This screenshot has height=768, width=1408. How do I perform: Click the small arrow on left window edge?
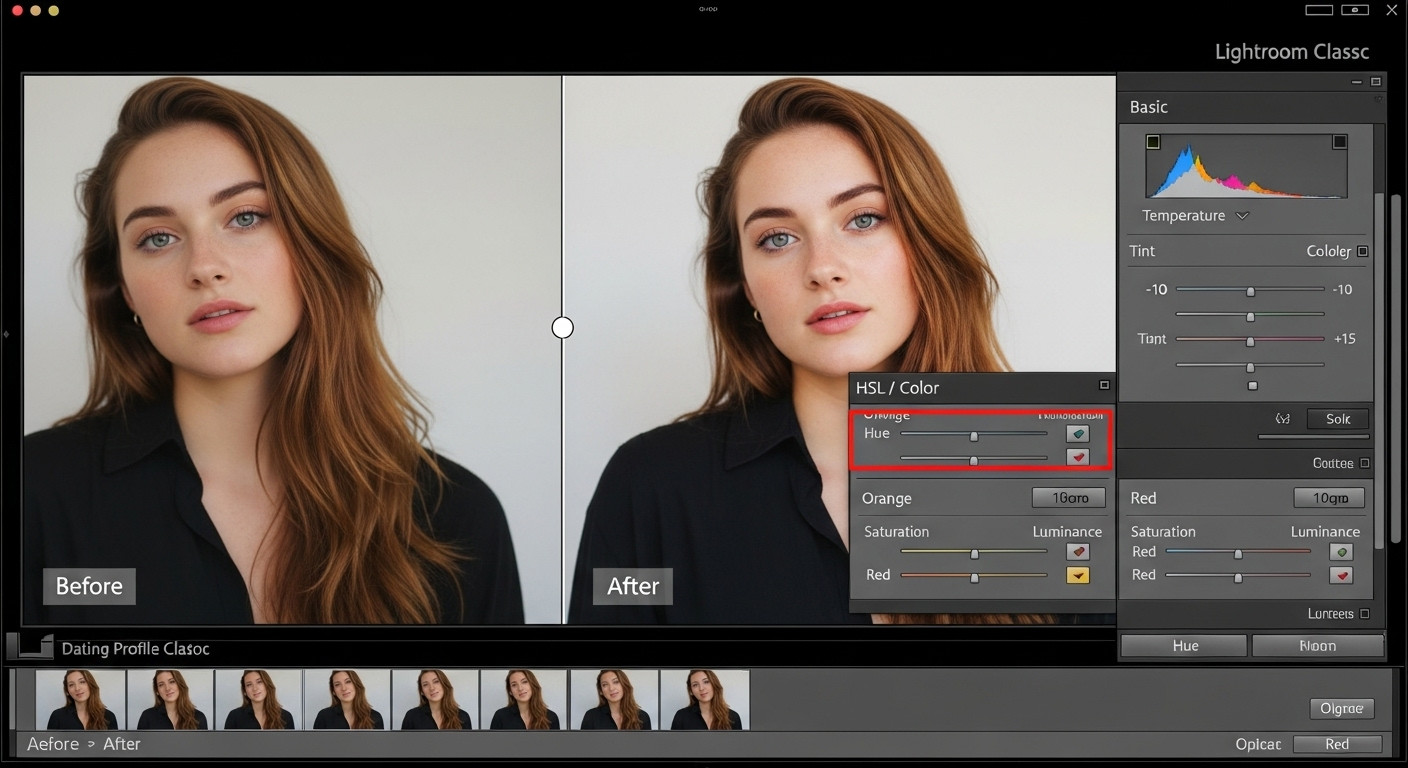(6, 333)
